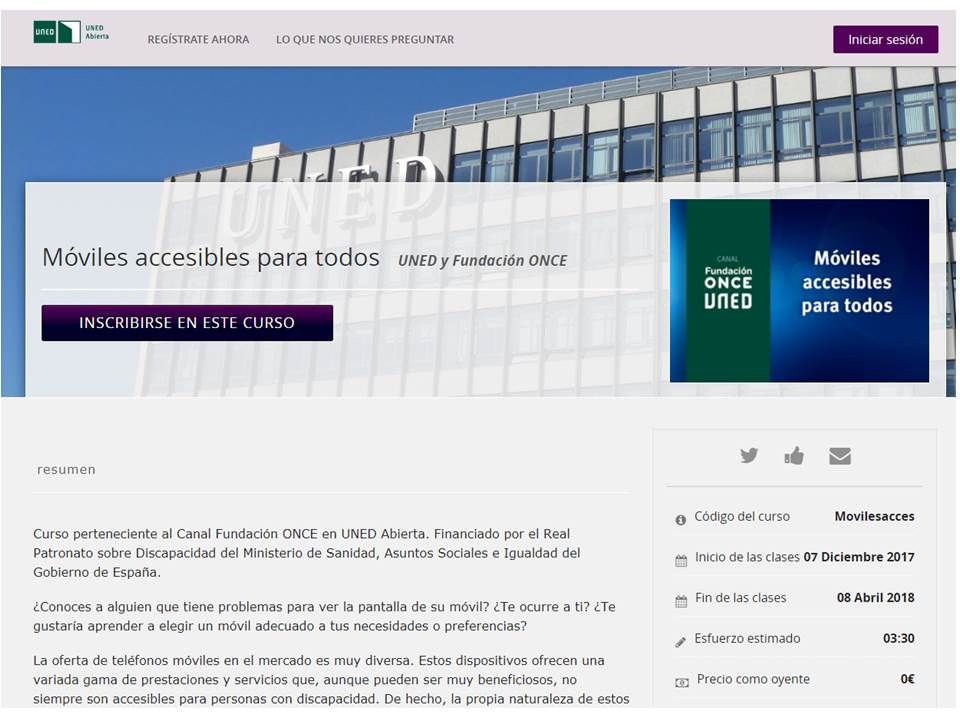Share the course by email envelope icon
Viewport: 960px width, 720px height.
840,457
